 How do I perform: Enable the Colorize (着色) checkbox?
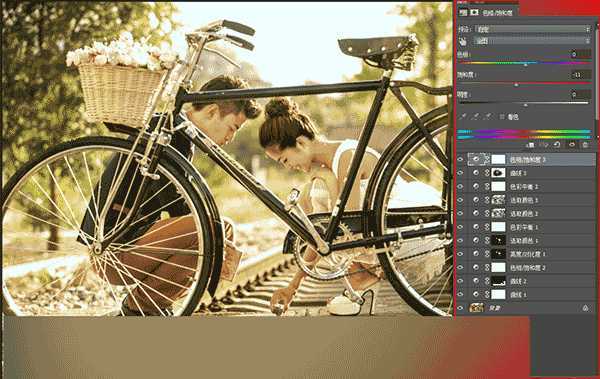[502, 117]
